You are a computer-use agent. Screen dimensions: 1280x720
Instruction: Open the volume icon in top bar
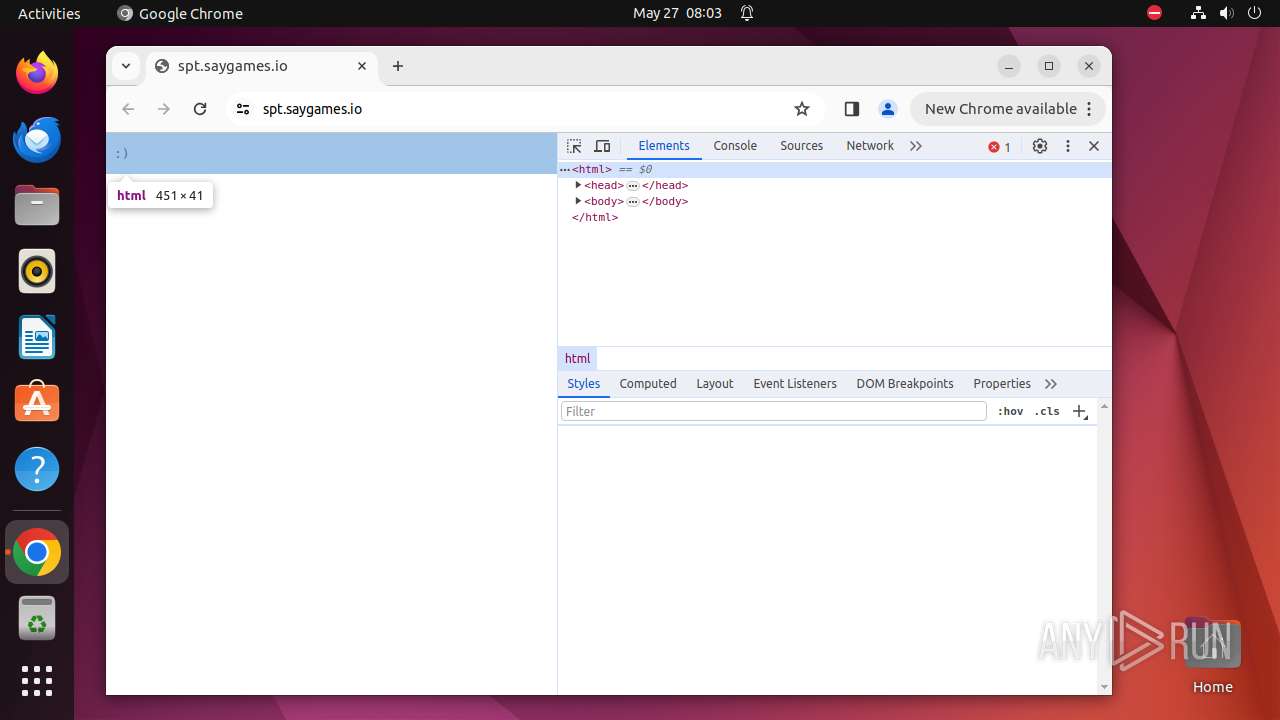tap(1227, 13)
